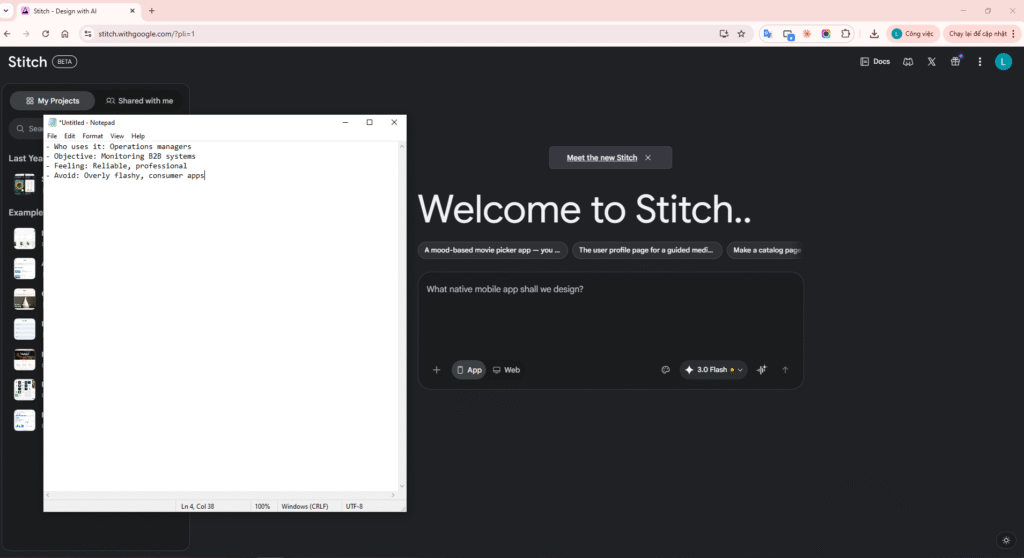This screenshot has height=558, width=1024.
Task: Open the Docs link in header
Action: point(875,62)
